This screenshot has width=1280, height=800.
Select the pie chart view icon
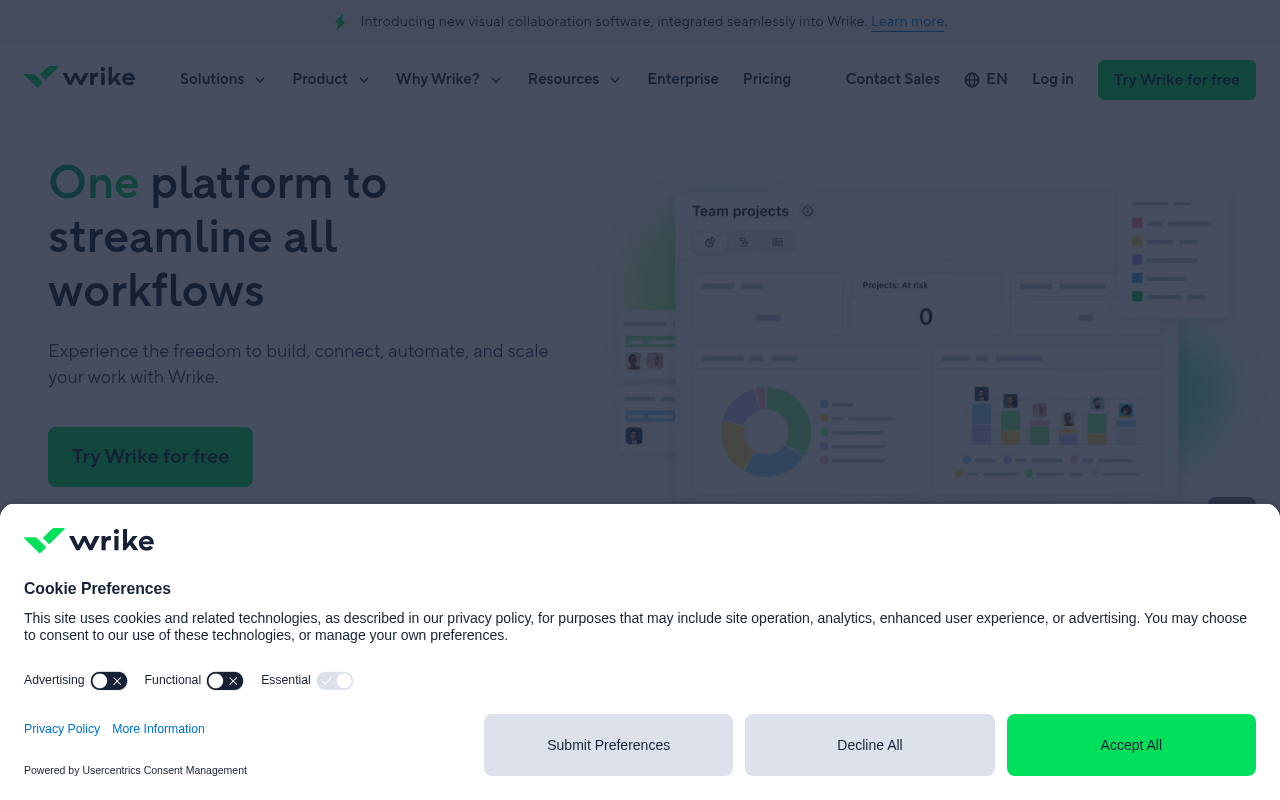711,242
